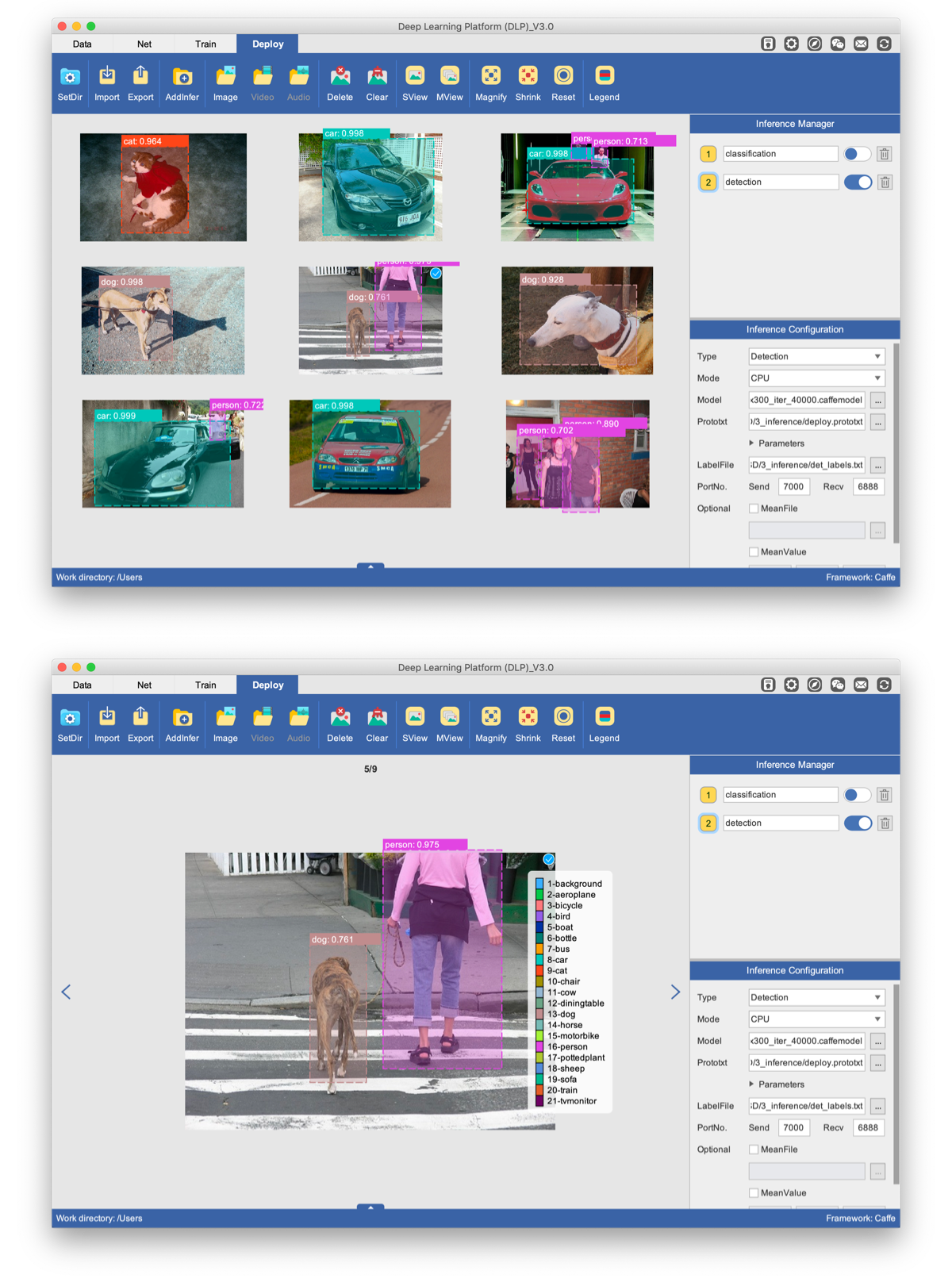
Task: Toggle the classification switch in the grid-view window
Action: pyautogui.click(x=857, y=154)
